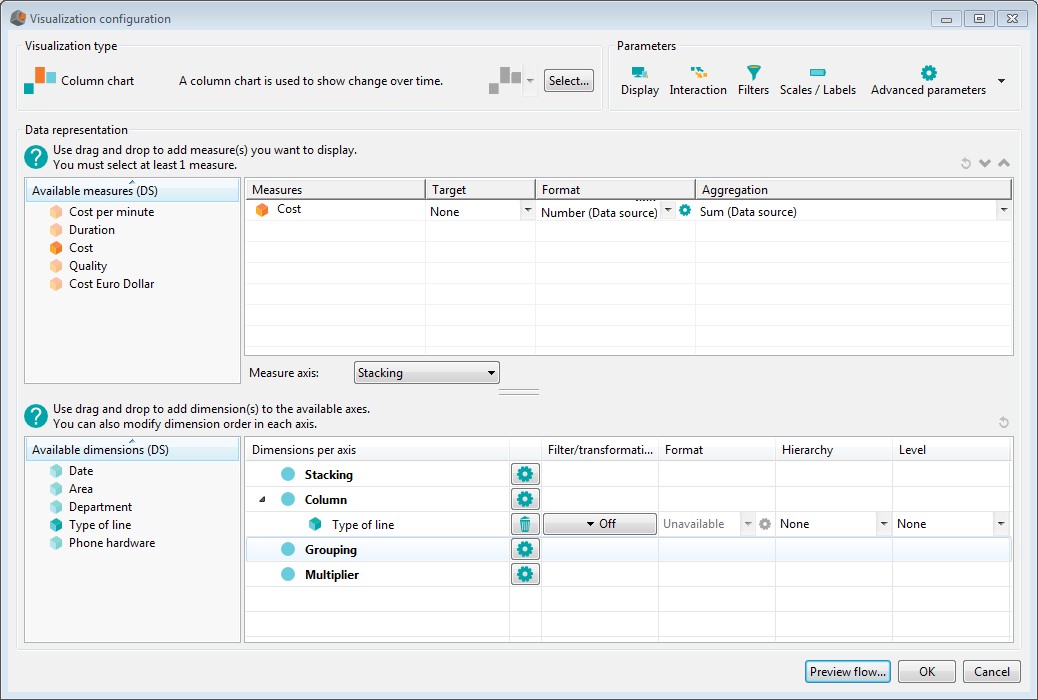The height and width of the screenshot is (700, 1038).
Task: Open Scales / Labels parameters
Action: pyautogui.click(x=818, y=81)
